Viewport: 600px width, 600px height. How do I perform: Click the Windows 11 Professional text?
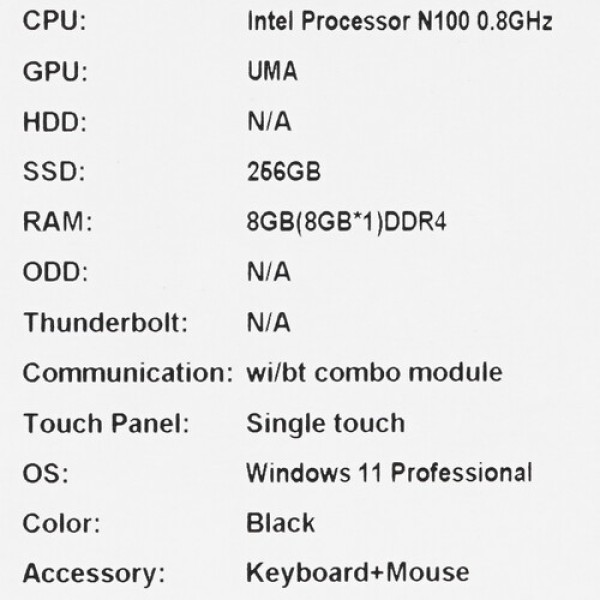(x=389, y=472)
